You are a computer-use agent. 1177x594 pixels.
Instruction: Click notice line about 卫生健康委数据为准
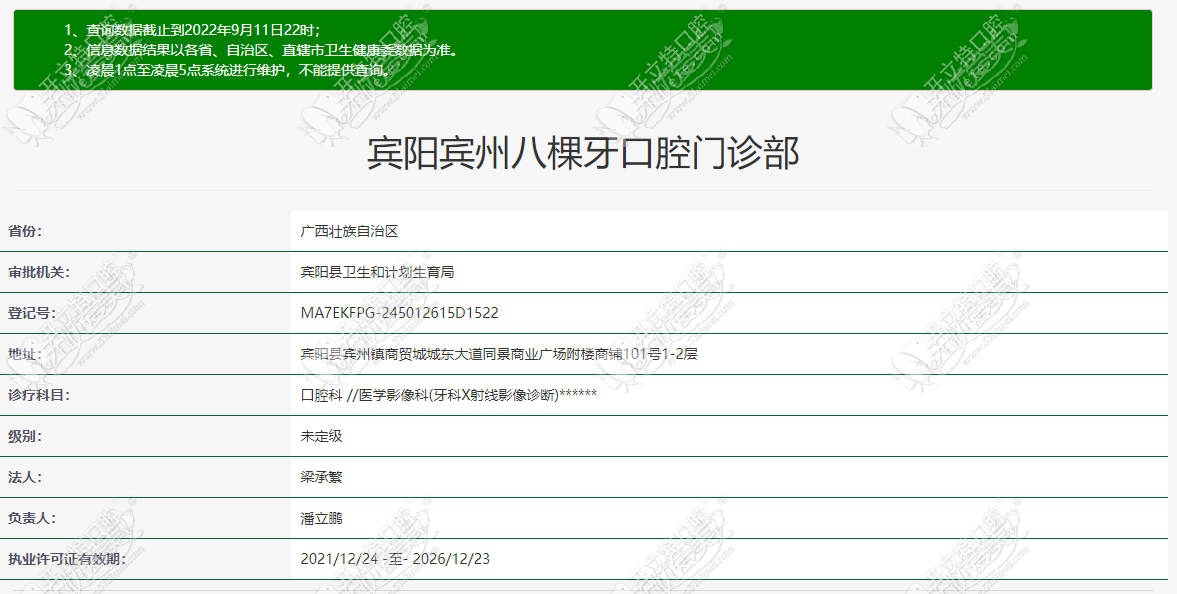coord(261,50)
